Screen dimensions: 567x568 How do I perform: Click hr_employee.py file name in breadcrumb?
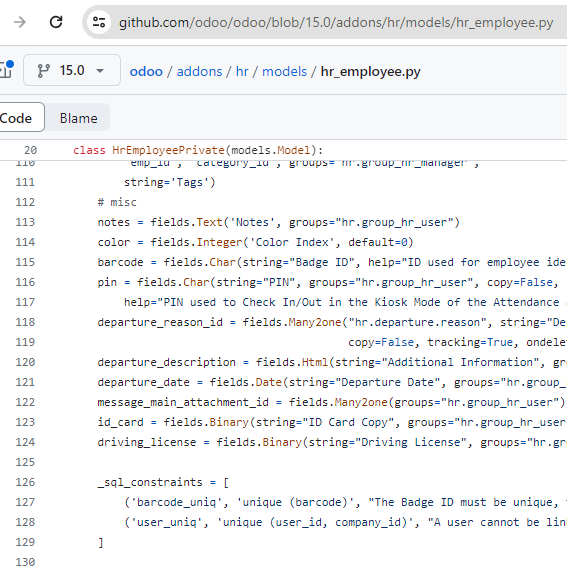[371, 71]
